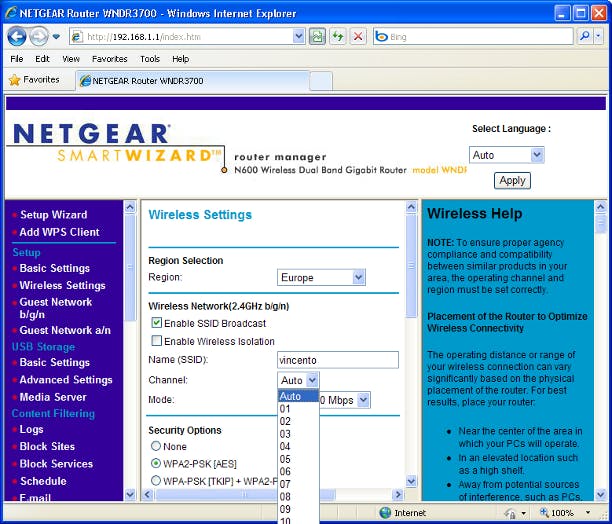Click the Refresh icon with green arrows
The width and height of the screenshot is (612, 524).
coord(338,37)
